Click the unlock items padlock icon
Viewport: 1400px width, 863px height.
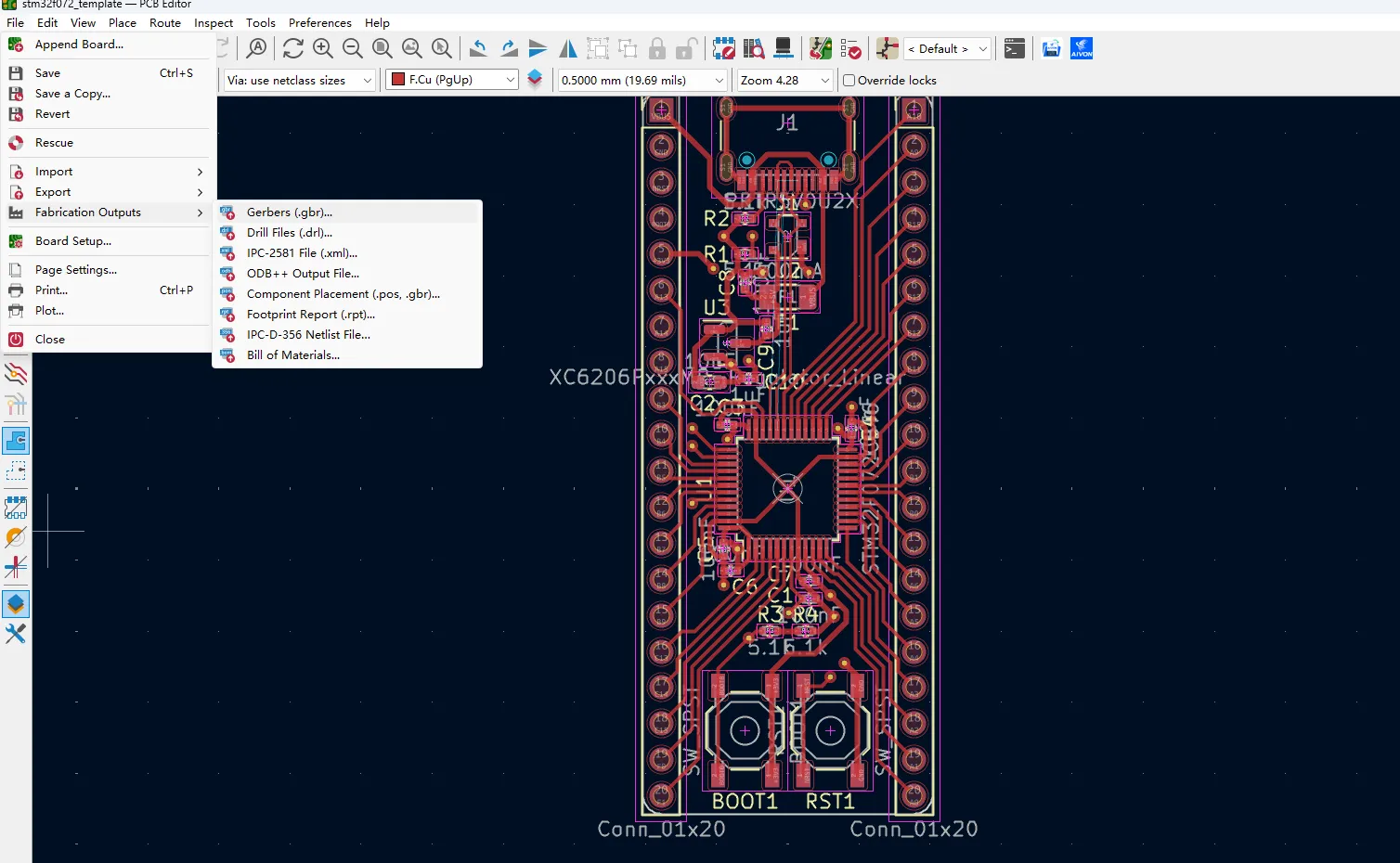point(687,48)
